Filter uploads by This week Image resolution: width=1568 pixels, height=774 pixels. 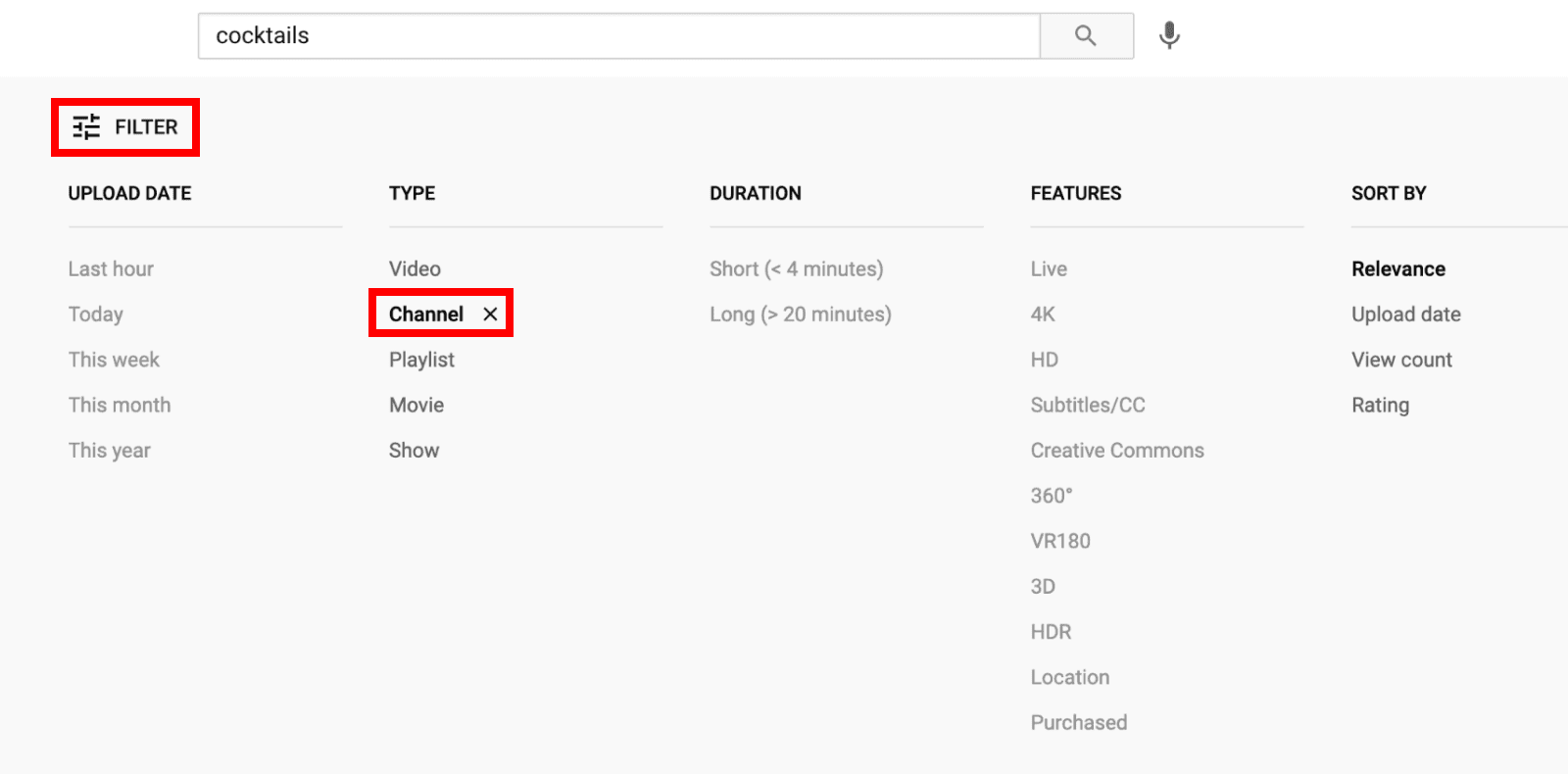(x=114, y=360)
